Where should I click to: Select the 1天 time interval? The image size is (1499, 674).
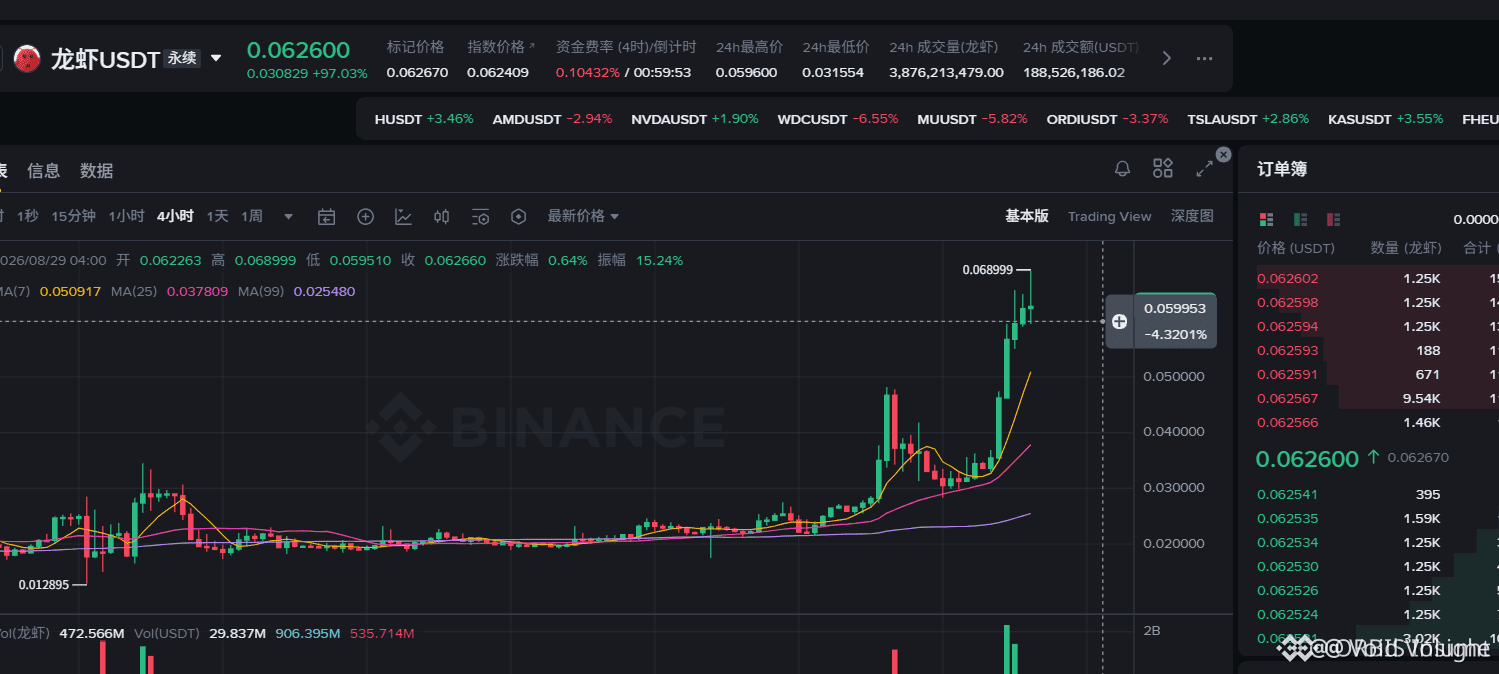(x=218, y=216)
